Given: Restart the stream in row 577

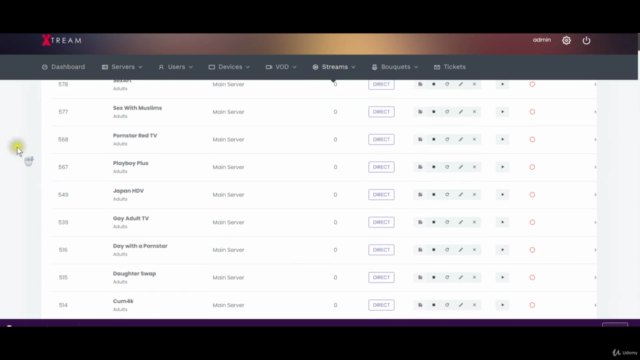Looking at the screenshot, I should pyautogui.click(x=447, y=112).
